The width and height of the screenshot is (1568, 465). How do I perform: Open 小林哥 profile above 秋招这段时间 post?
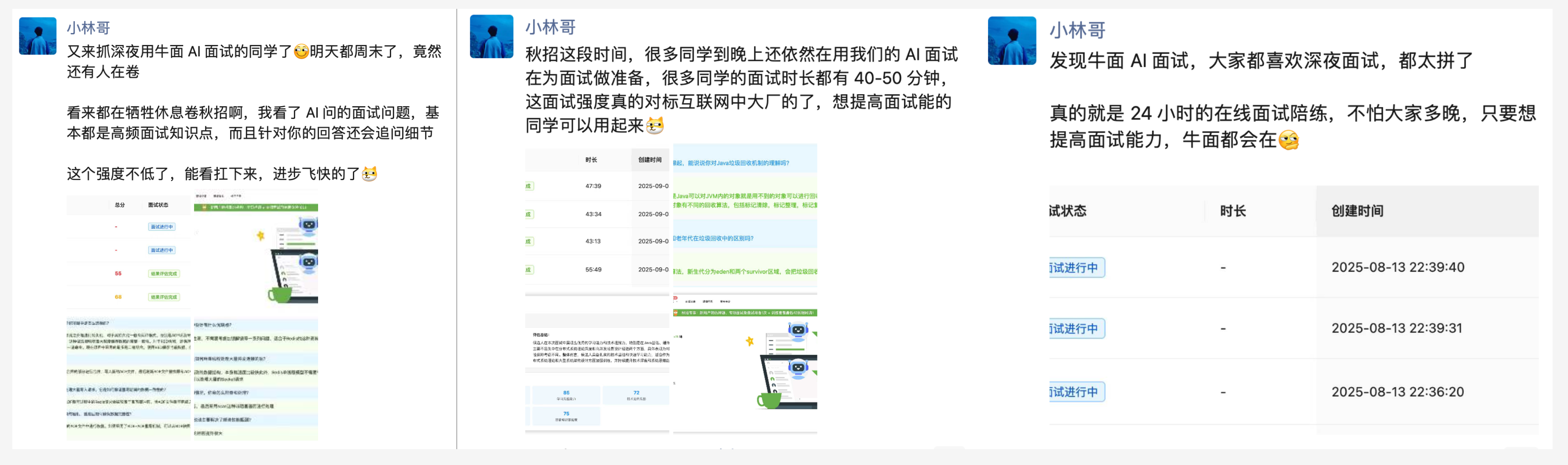click(x=550, y=27)
